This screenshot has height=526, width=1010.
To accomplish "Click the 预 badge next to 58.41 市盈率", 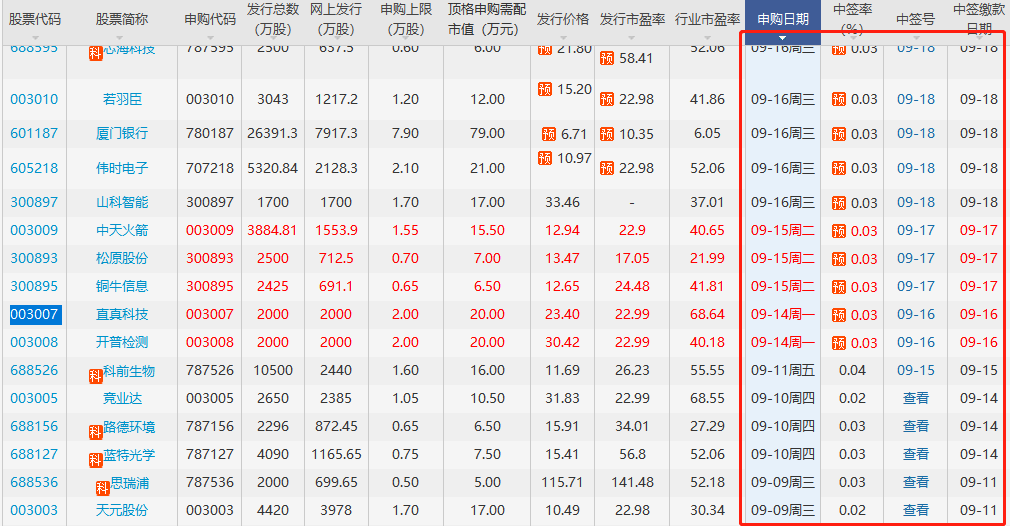I will point(607,59).
